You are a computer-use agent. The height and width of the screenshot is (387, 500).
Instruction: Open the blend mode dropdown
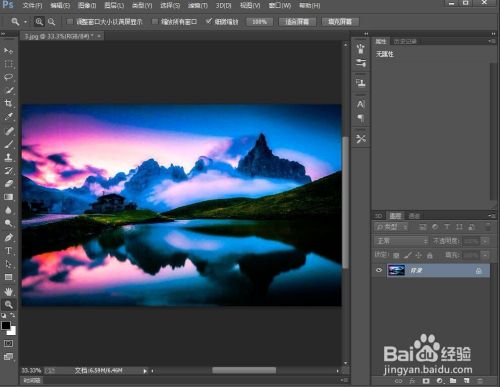[402, 241]
